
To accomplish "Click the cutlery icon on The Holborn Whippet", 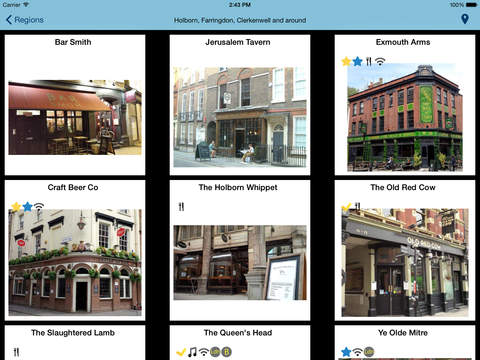I will pos(181,207).
